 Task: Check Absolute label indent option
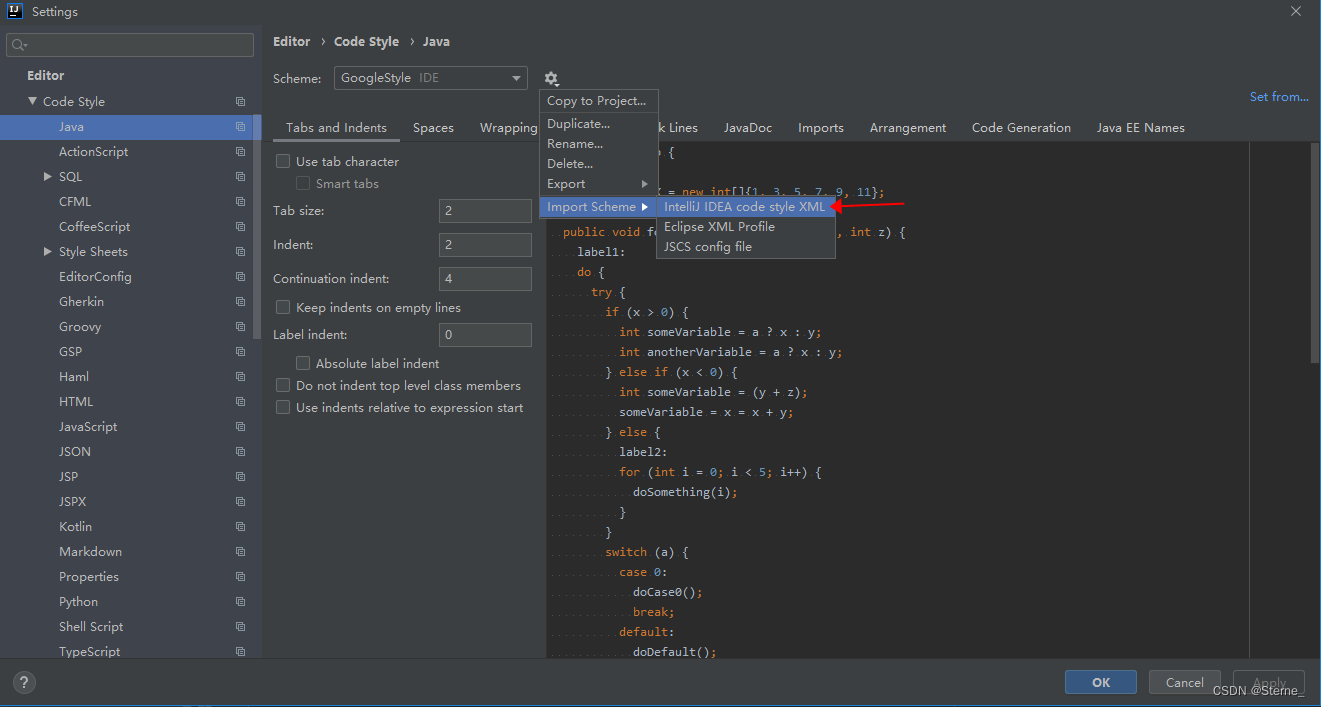click(x=303, y=363)
